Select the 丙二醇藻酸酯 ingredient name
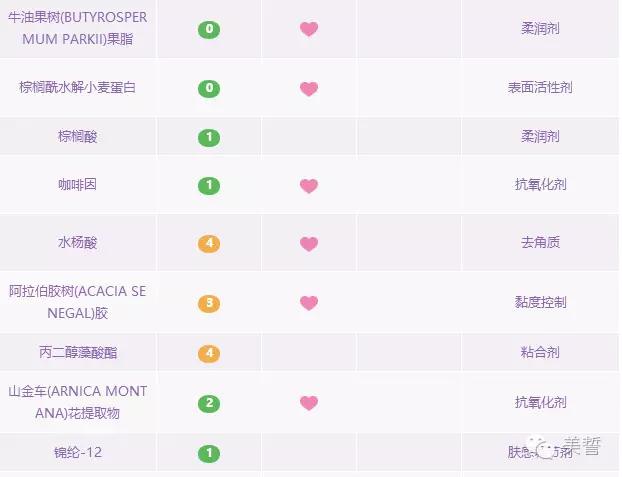 pyautogui.click(x=78, y=353)
